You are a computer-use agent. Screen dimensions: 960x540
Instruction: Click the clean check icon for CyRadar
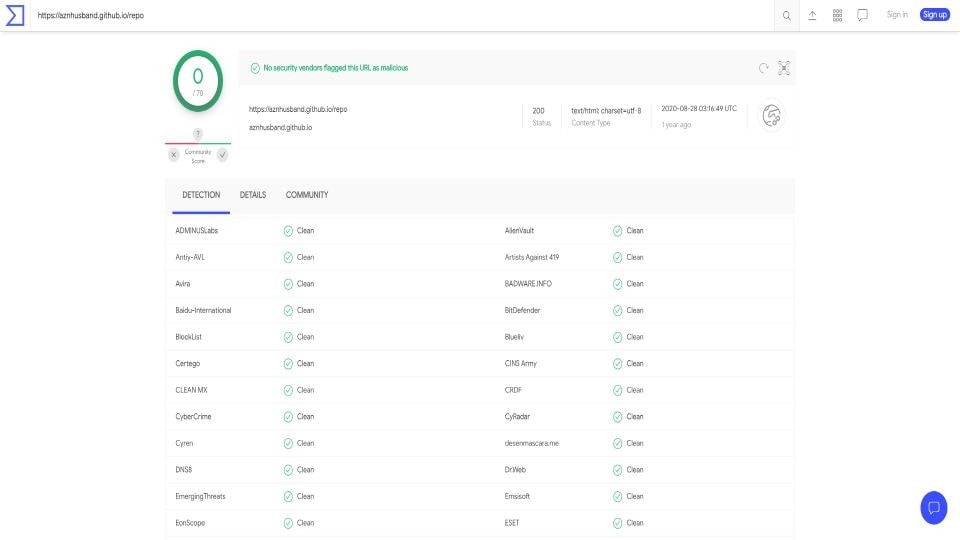click(617, 417)
